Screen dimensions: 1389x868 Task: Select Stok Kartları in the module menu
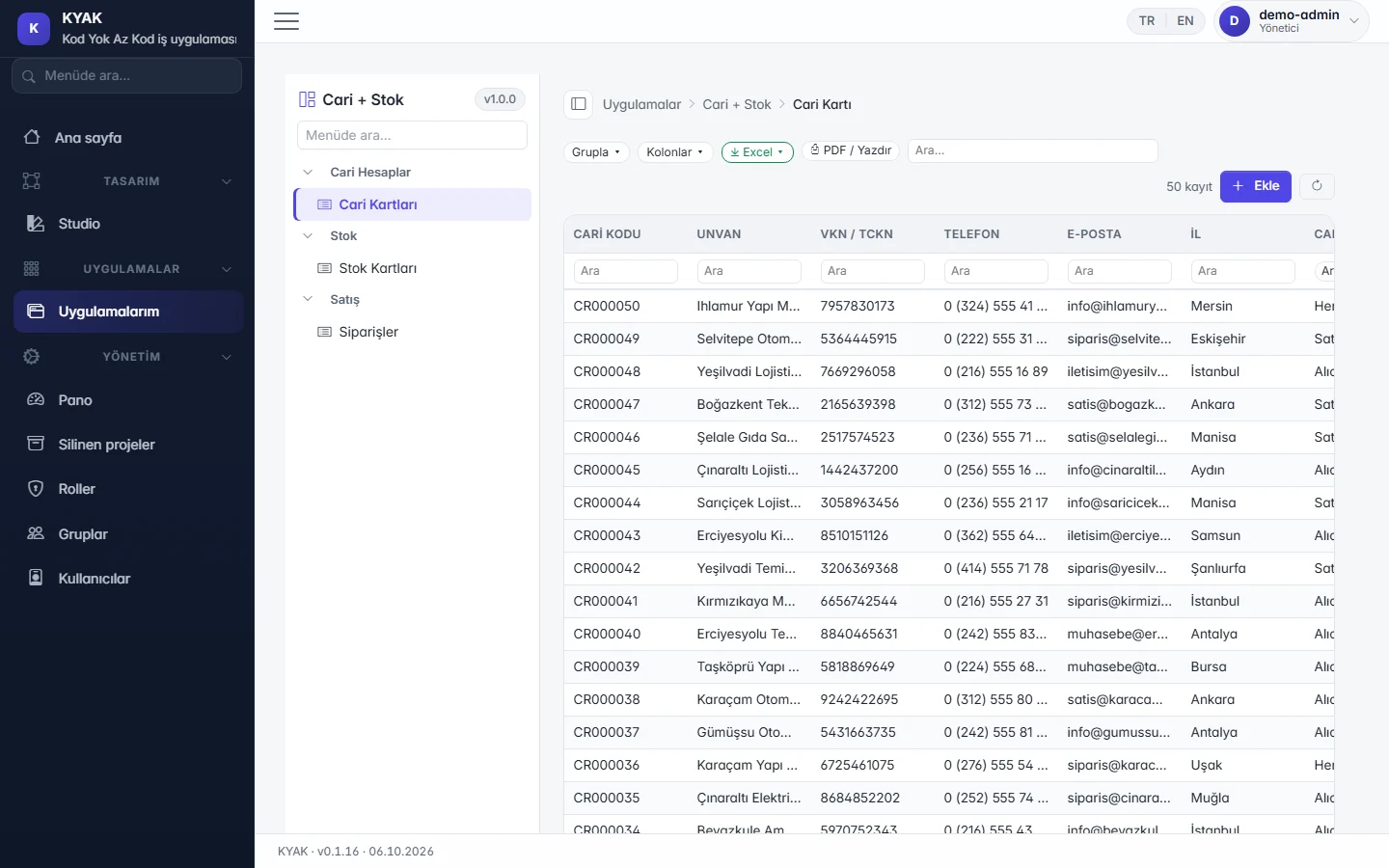click(413, 268)
